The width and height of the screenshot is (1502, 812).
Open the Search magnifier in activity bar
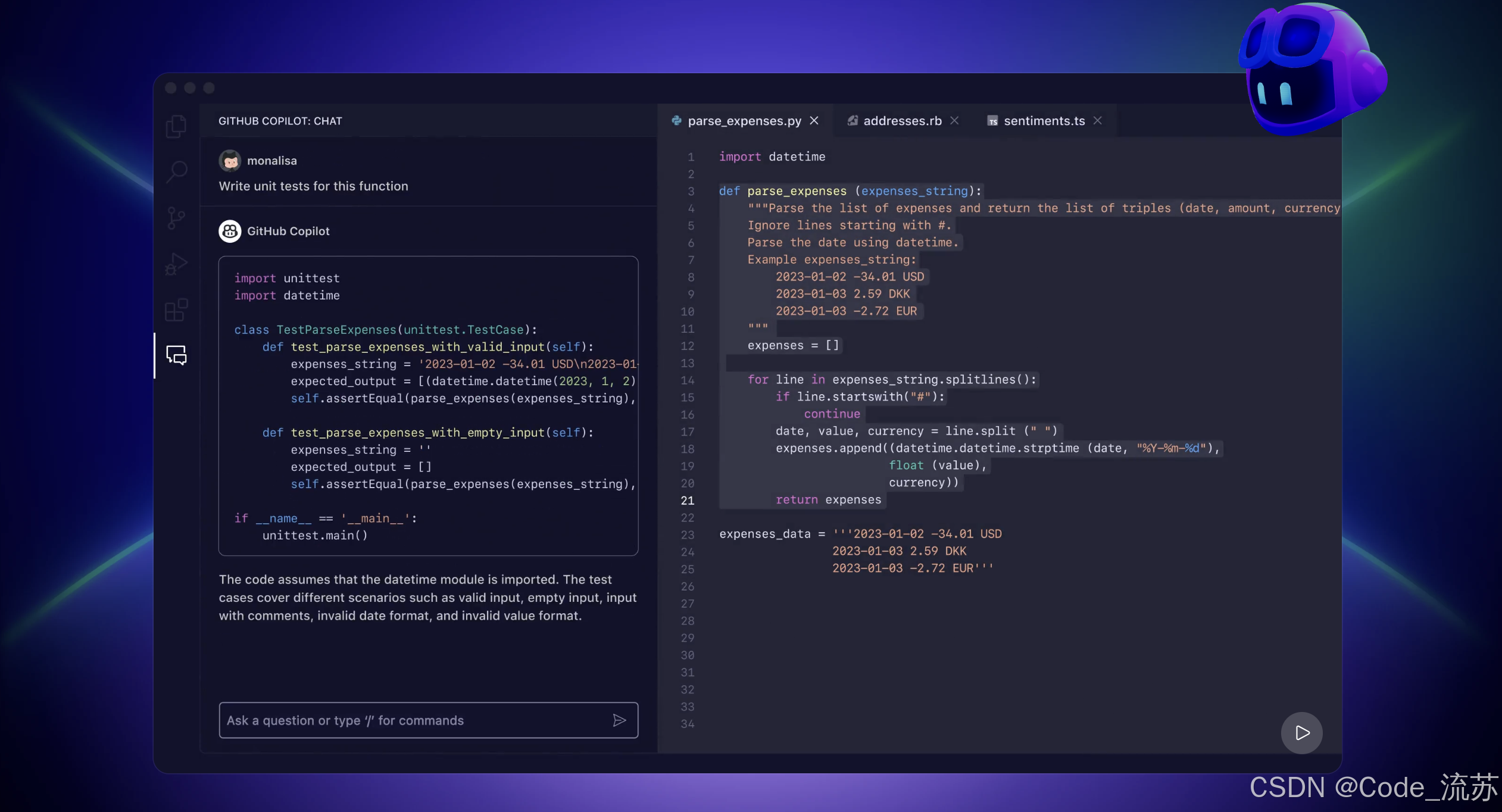(176, 172)
